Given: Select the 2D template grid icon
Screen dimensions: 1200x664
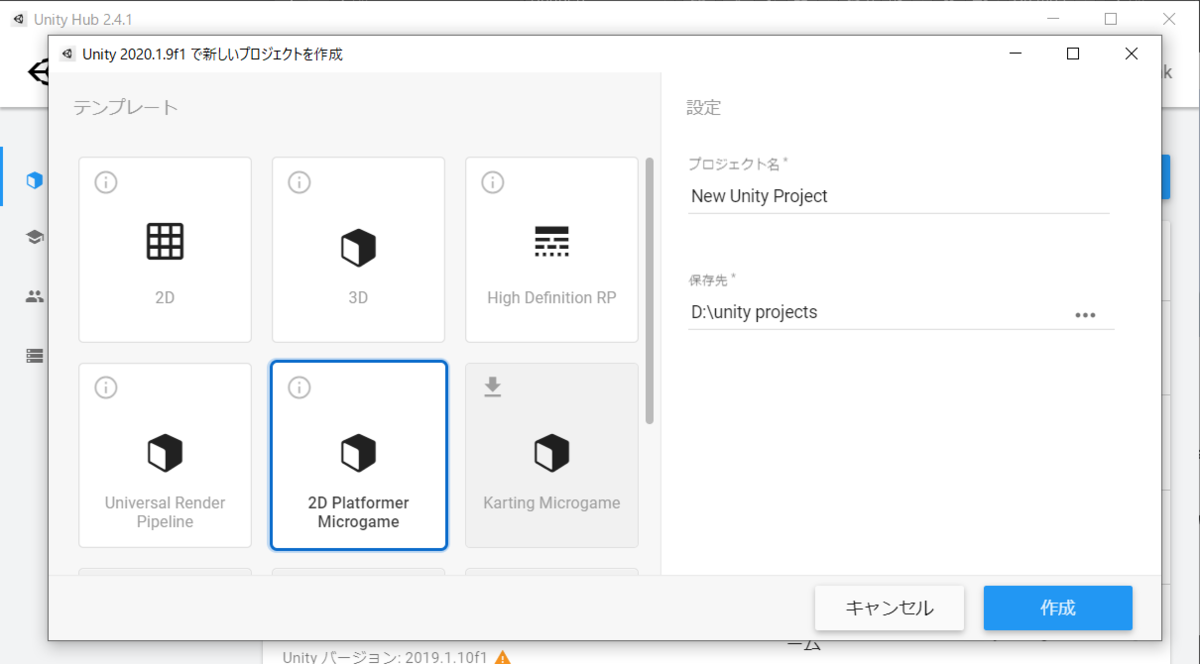Looking at the screenshot, I should [165, 242].
